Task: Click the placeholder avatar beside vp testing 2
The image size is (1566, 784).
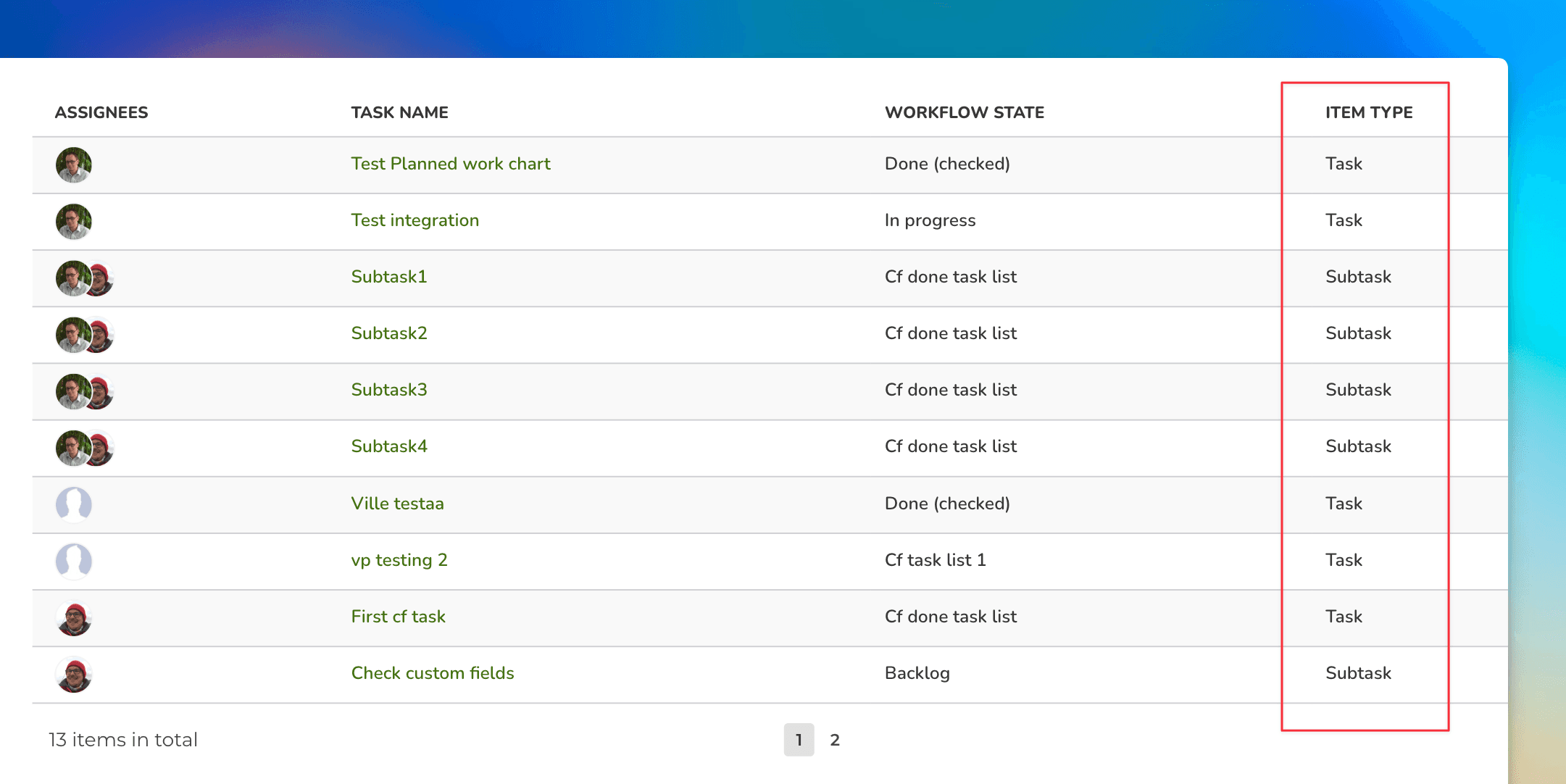Action: pyautogui.click(x=74, y=560)
